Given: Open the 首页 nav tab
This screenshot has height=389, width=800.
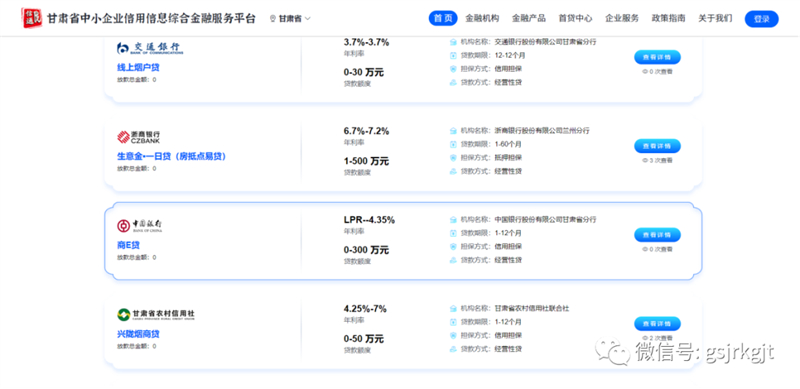Looking at the screenshot, I should tap(443, 18).
